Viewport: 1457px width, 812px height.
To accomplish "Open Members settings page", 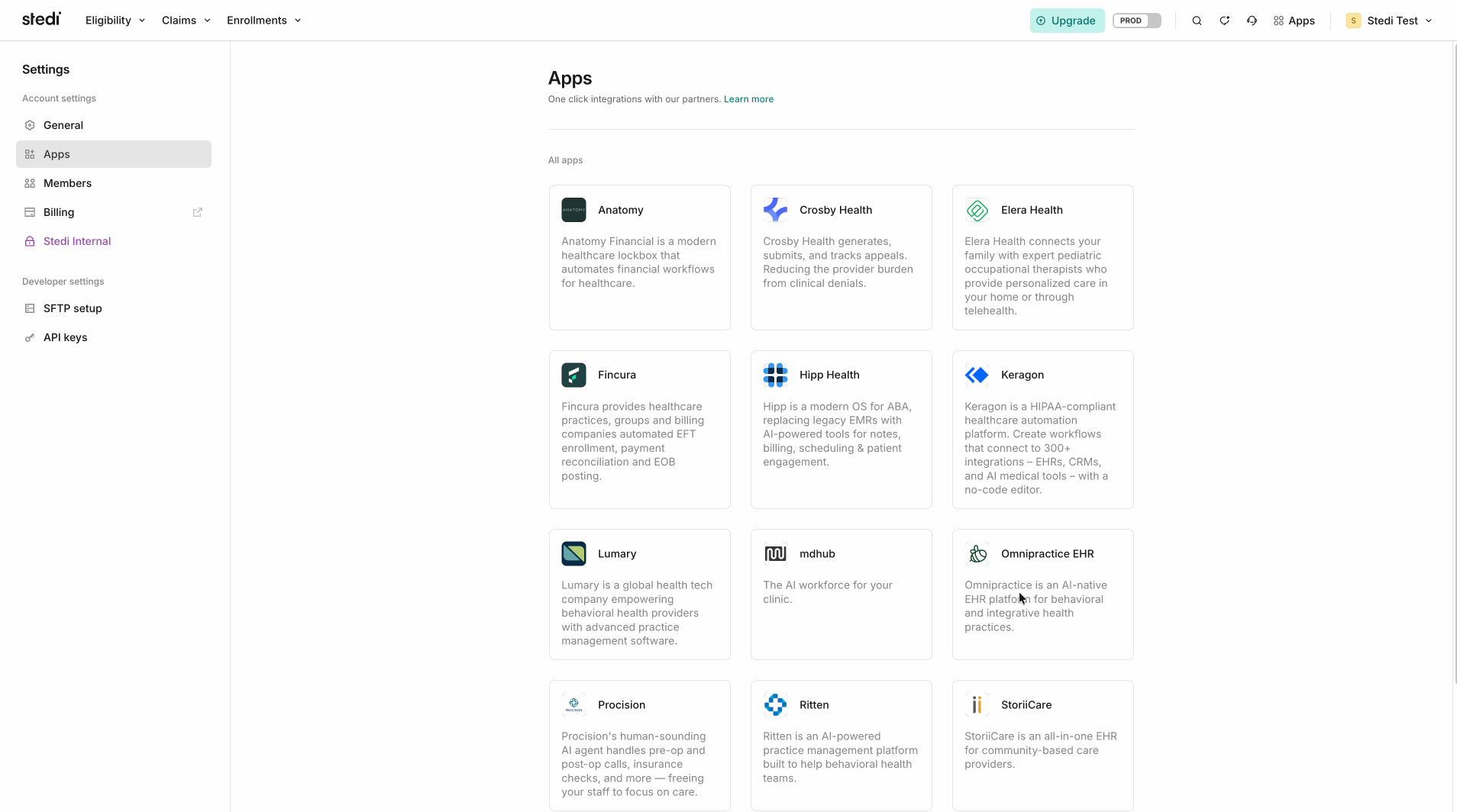I will [114, 183].
